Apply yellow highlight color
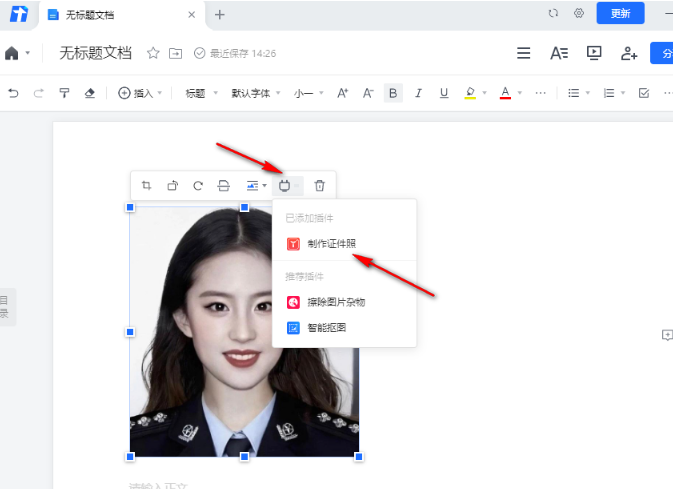Screen dimensions: 673x489 click(x=470, y=93)
